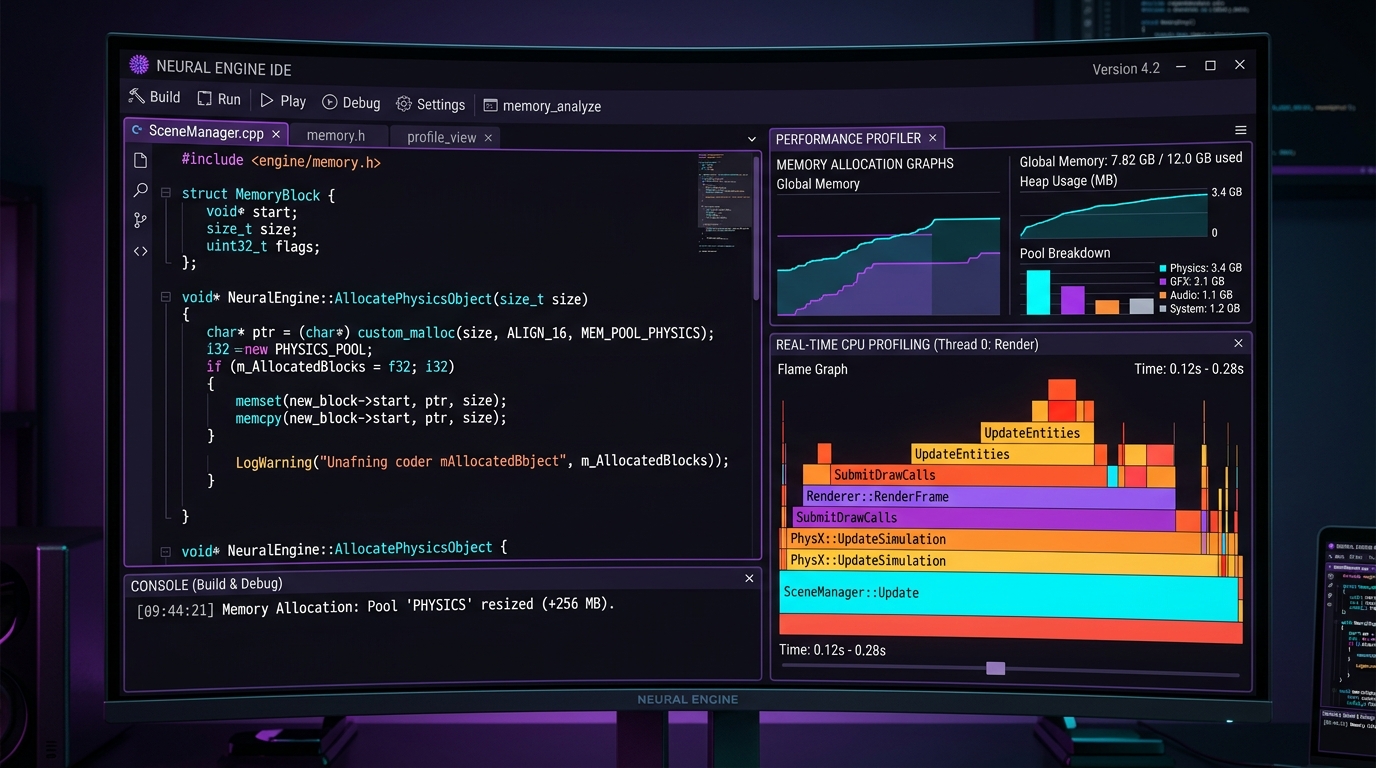1376x768 pixels.
Task: Click the flame graph time slider handle
Action: 995,668
